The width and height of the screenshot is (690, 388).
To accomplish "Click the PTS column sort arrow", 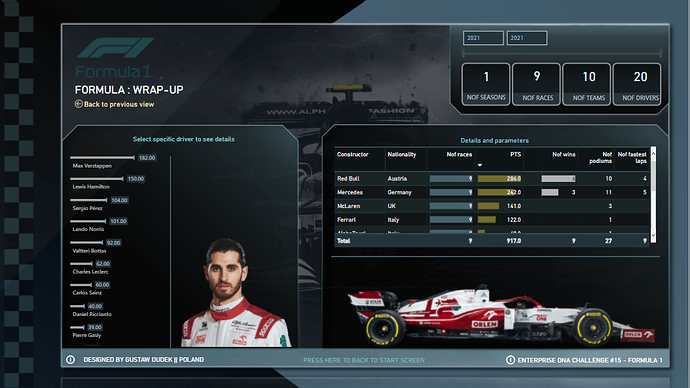I will (480, 165).
